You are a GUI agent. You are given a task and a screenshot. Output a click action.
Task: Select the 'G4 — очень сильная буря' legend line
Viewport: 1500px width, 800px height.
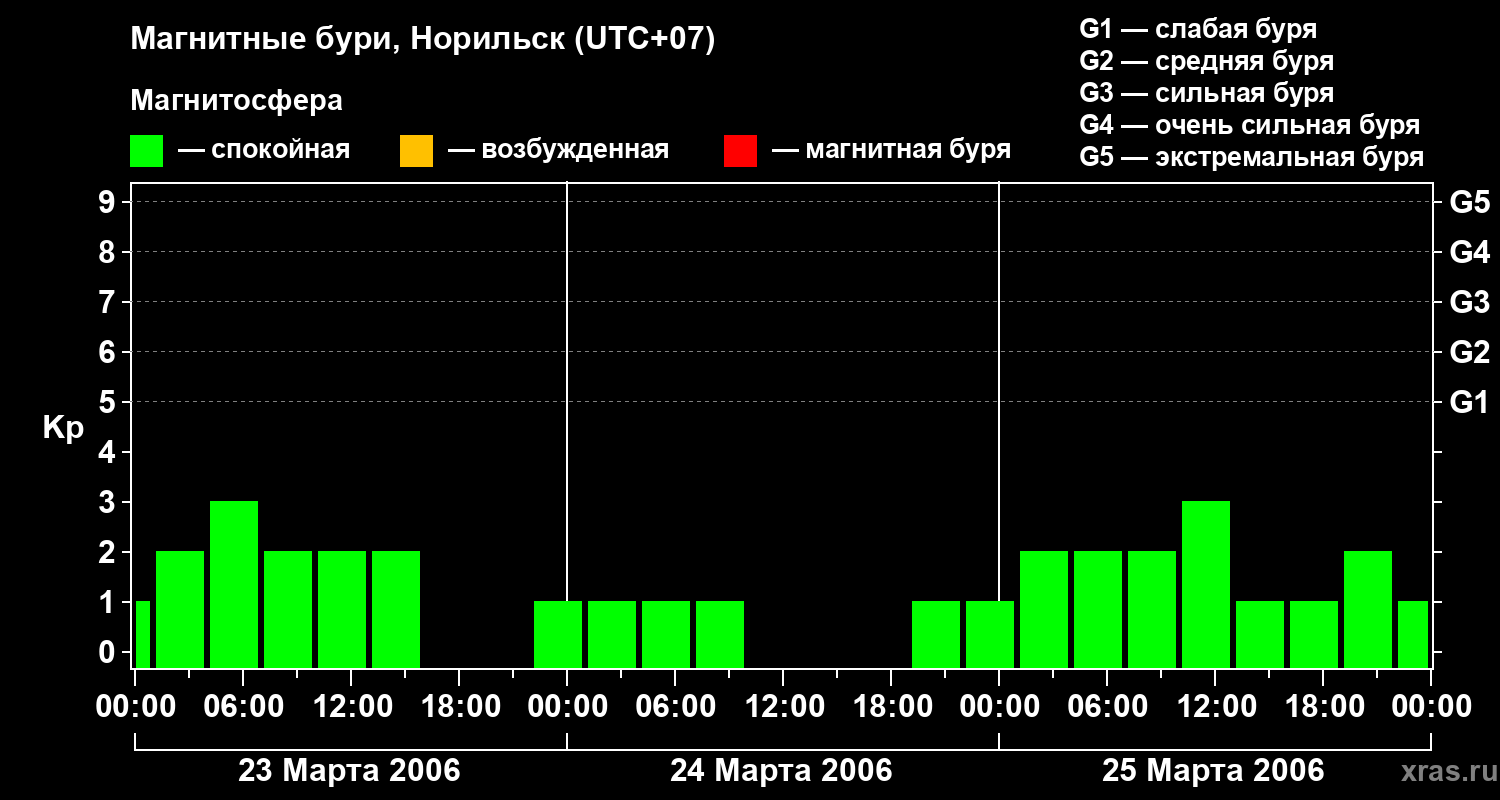click(1250, 125)
